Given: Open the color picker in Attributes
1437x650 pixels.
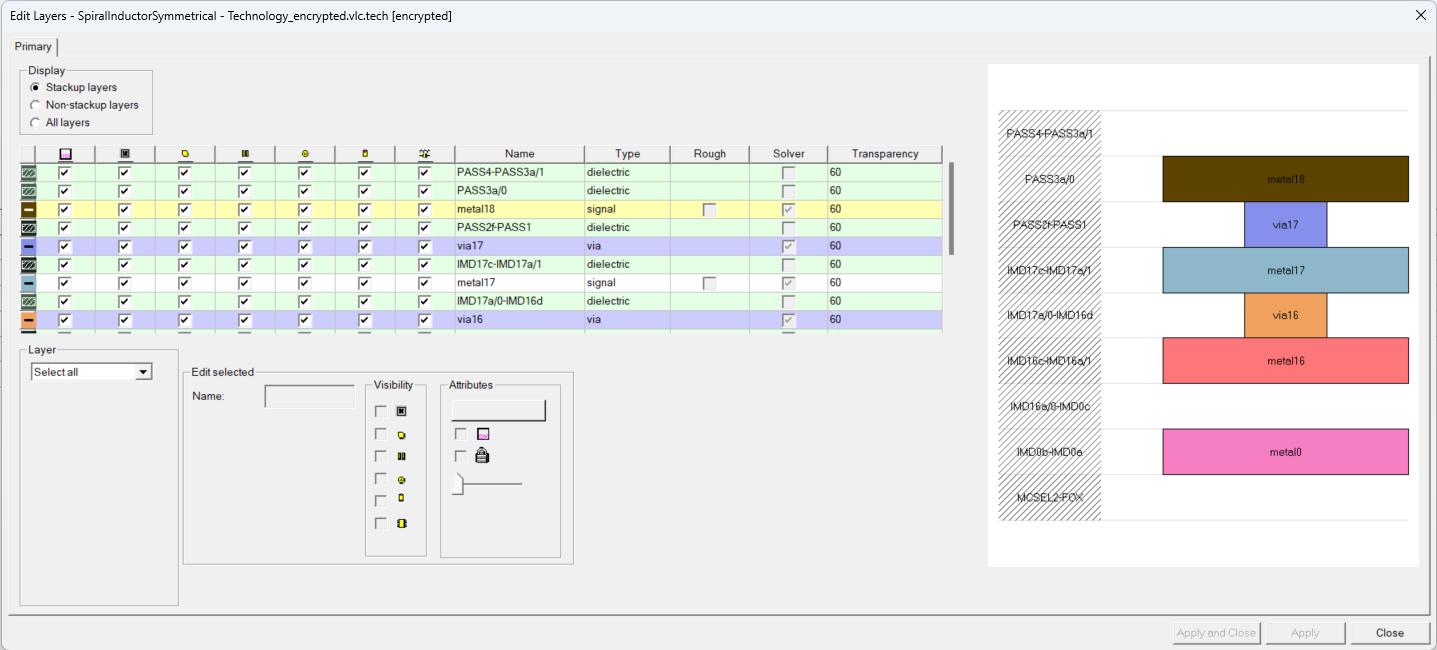Looking at the screenshot, I should click(x=500, y=410).
